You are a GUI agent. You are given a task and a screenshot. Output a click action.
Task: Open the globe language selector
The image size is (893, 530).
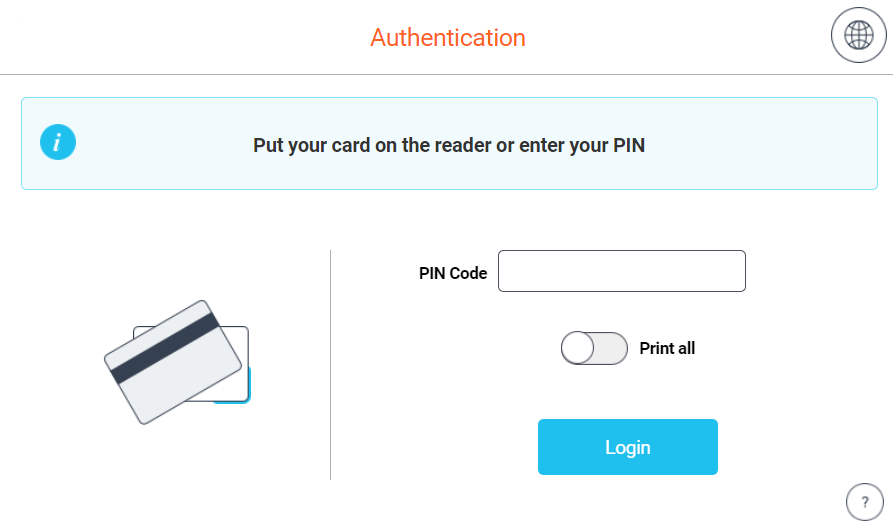[858, 35]
